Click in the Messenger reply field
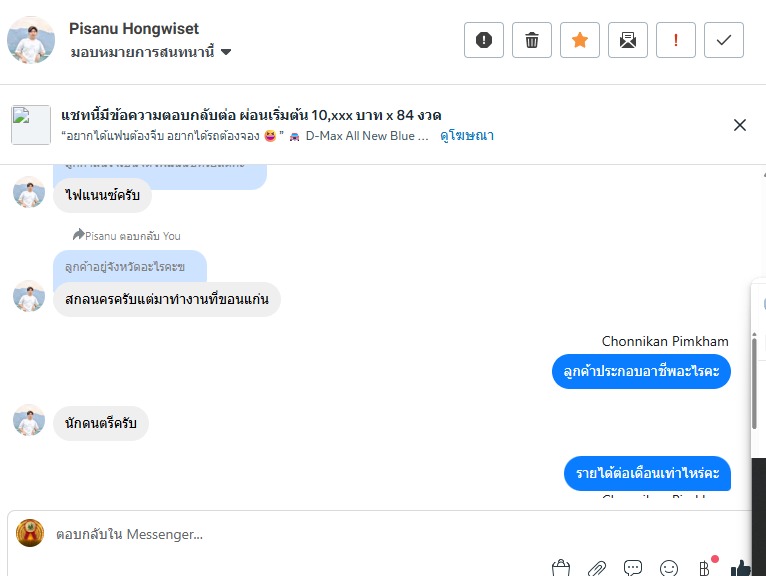 (300, 534)
